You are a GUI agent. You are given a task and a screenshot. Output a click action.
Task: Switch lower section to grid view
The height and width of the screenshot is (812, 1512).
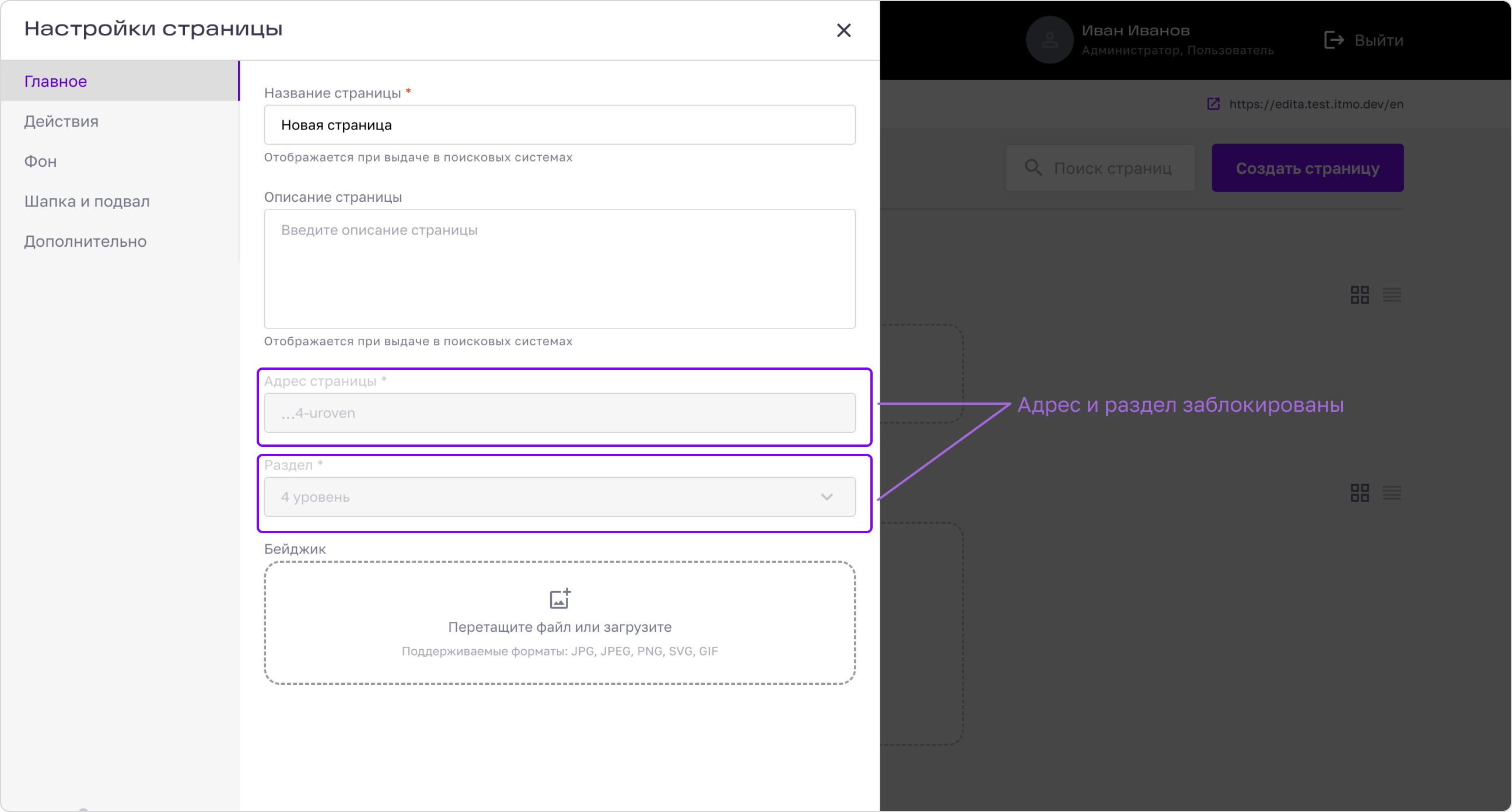pyautogui.click(x=1359, y=492)
